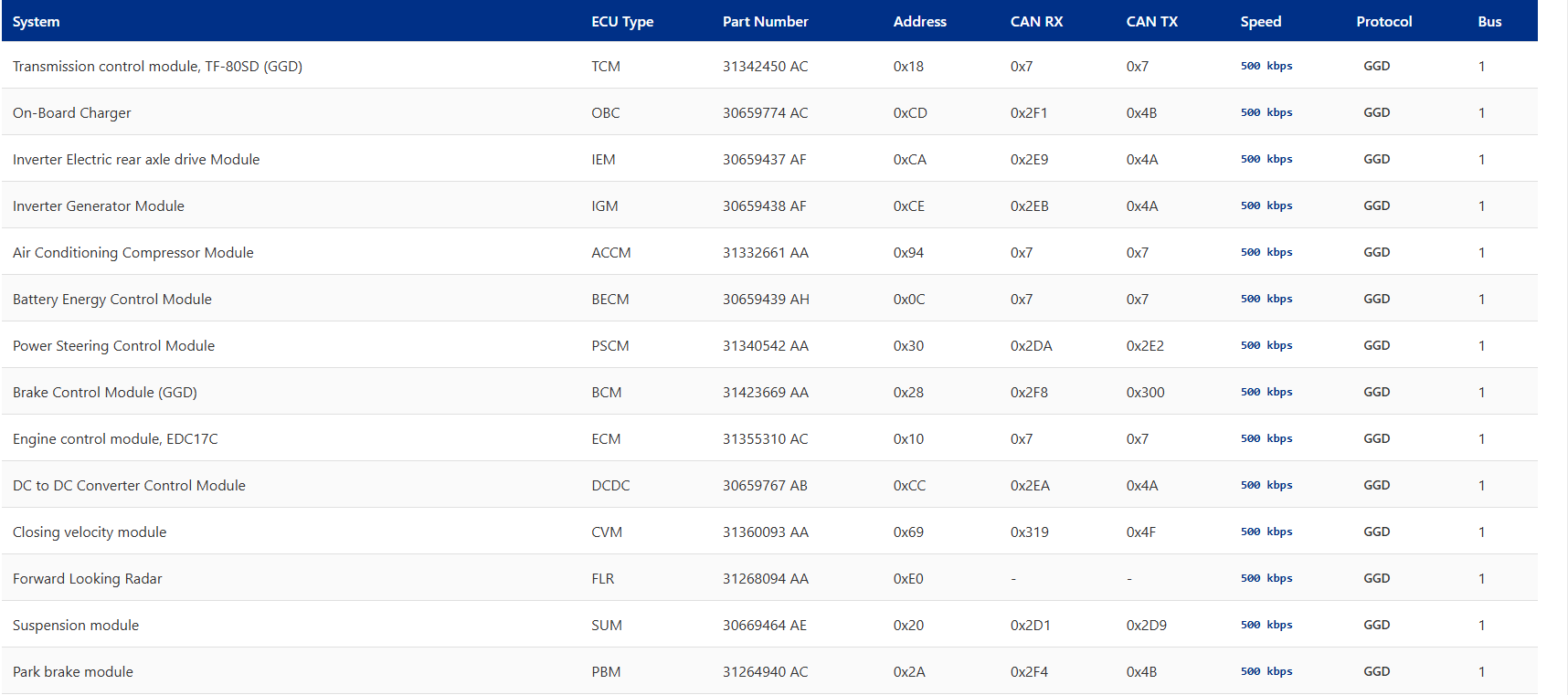The width and height of the screenshot is (1568, 695).
Task: Select the CAN TX column header
Action: pos(1151,22)
